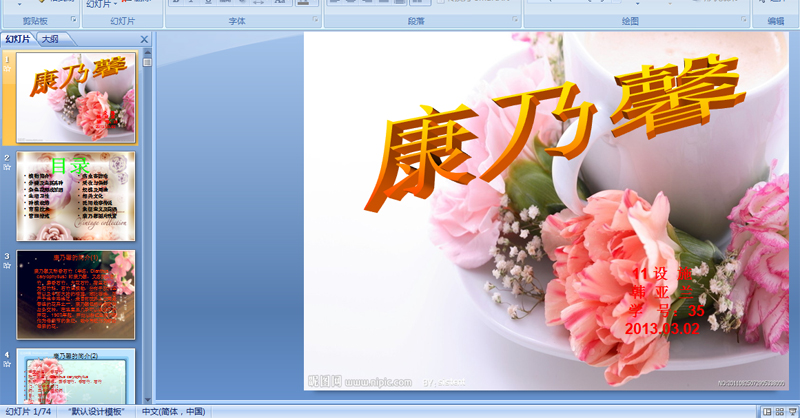Play animation star icon beside slide 1

pos(7,68)
